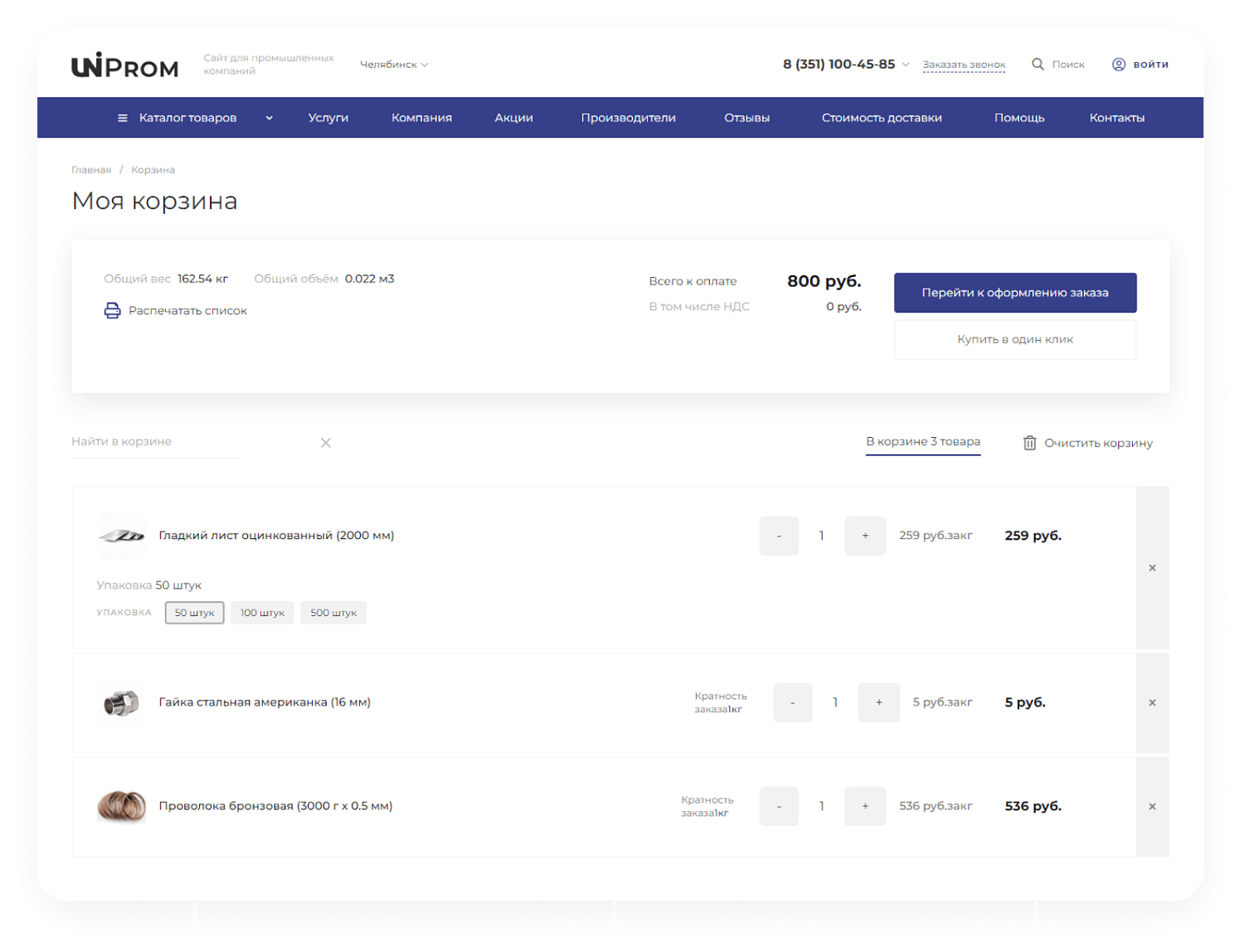This screenshot has width=1244, height=952.
Task: Open search using the magnifier icon
Action: tap(1037, 64)
